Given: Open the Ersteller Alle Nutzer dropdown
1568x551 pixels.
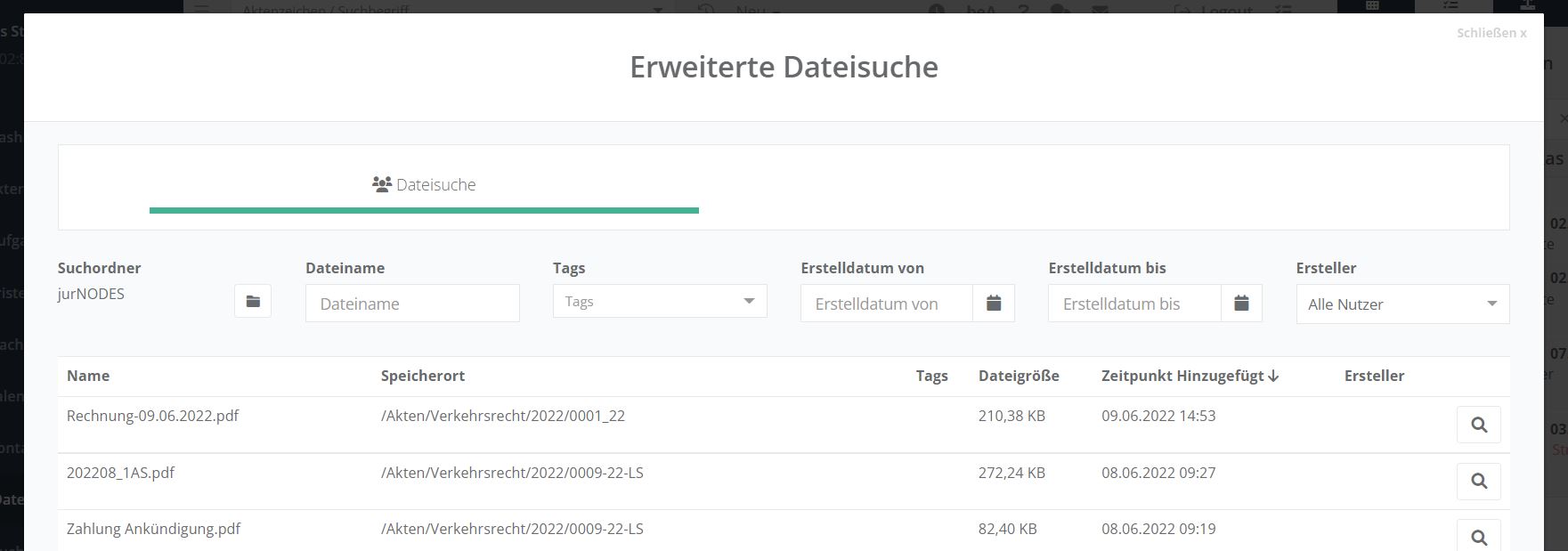Looking at the screenshot, I should tap(1401, 304).
